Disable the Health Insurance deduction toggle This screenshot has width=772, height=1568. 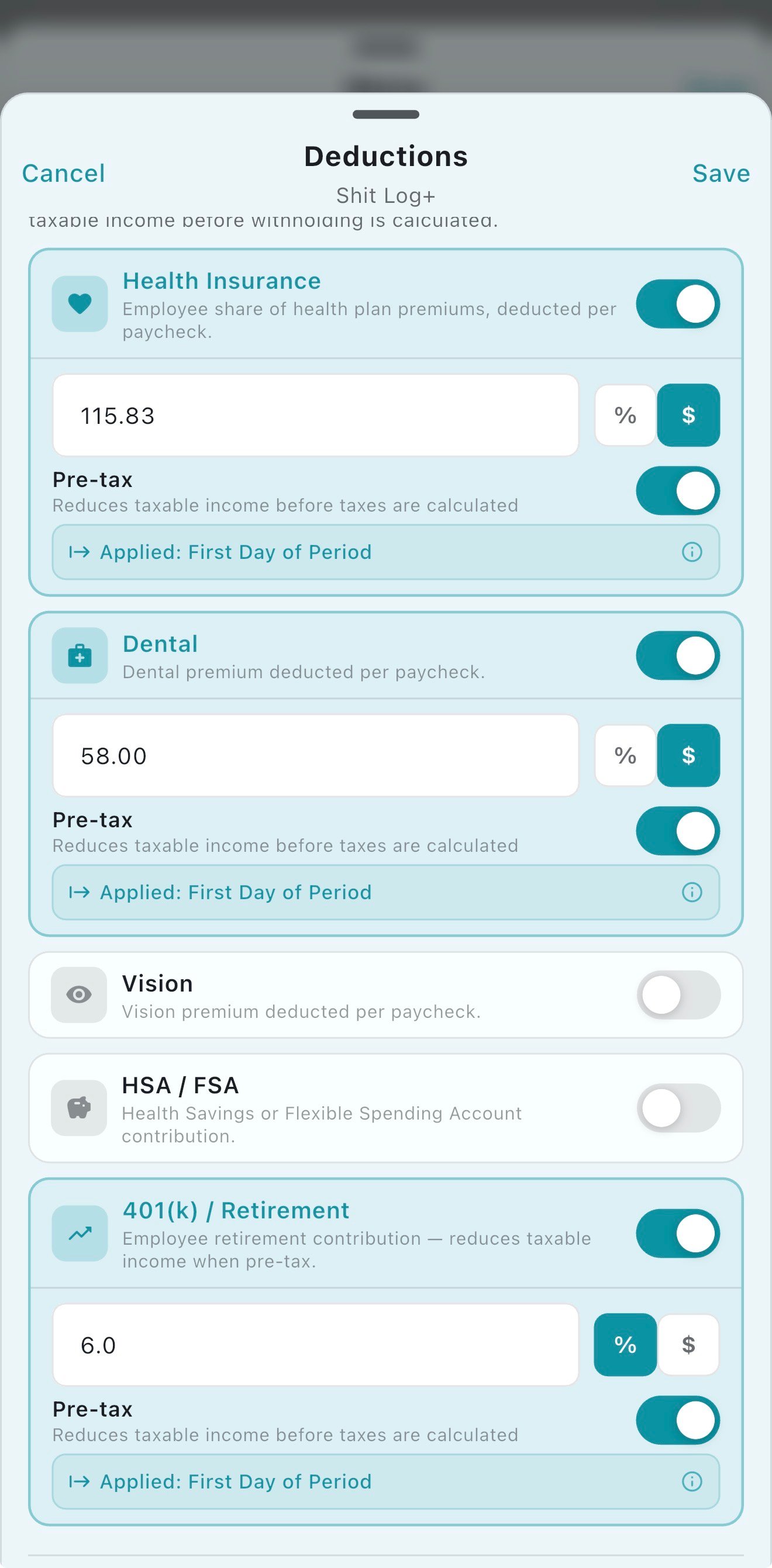[x=678, y=304]
